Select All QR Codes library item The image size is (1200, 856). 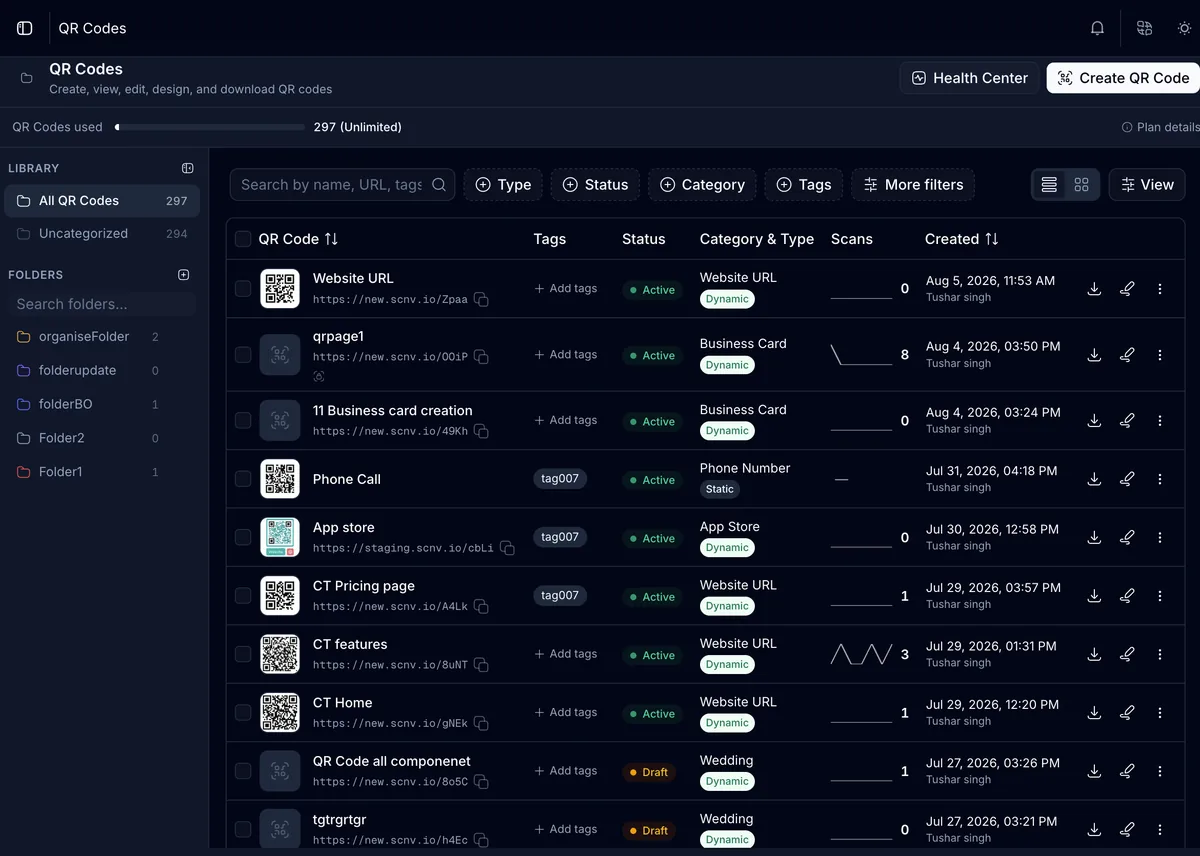click(102, 201)
